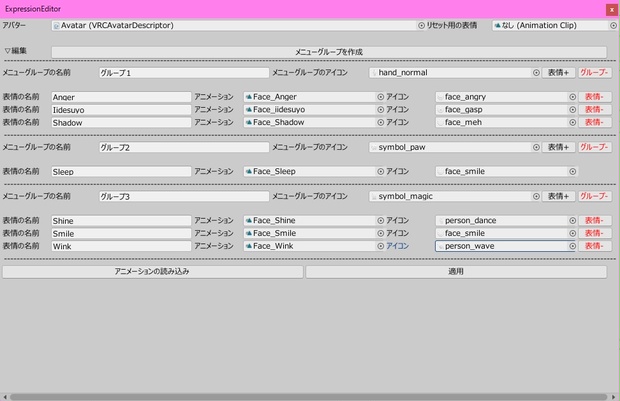Open object picker for Avatar field
Screen dimensions: 620x401
421,26
